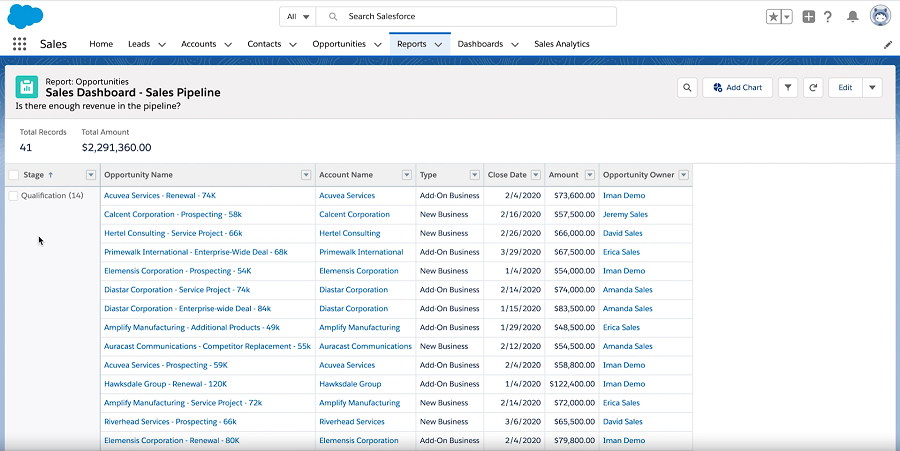
Task: View notifications via the bell icon
Action: click(853, 17)
